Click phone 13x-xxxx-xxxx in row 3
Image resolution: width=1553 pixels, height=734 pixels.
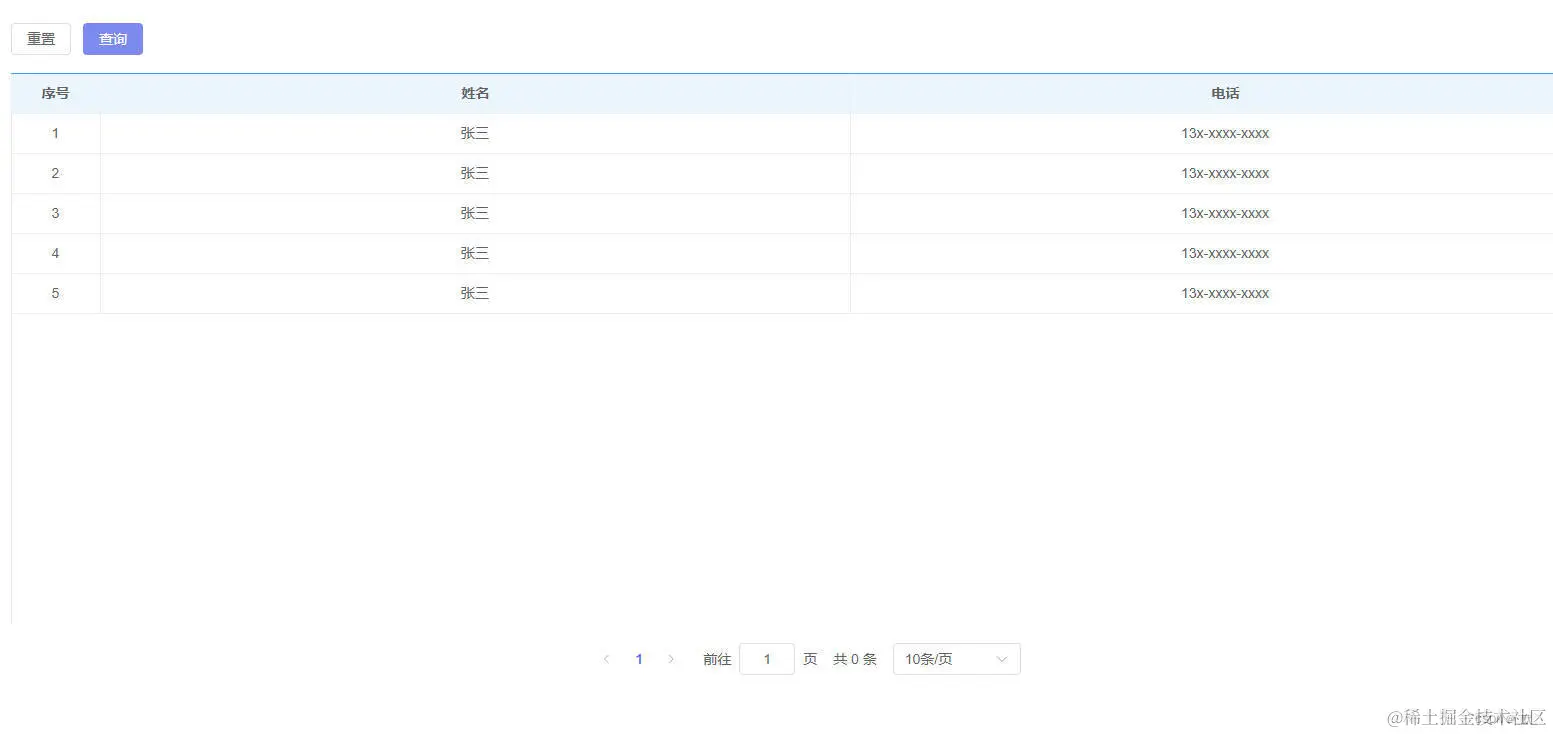1225,213
